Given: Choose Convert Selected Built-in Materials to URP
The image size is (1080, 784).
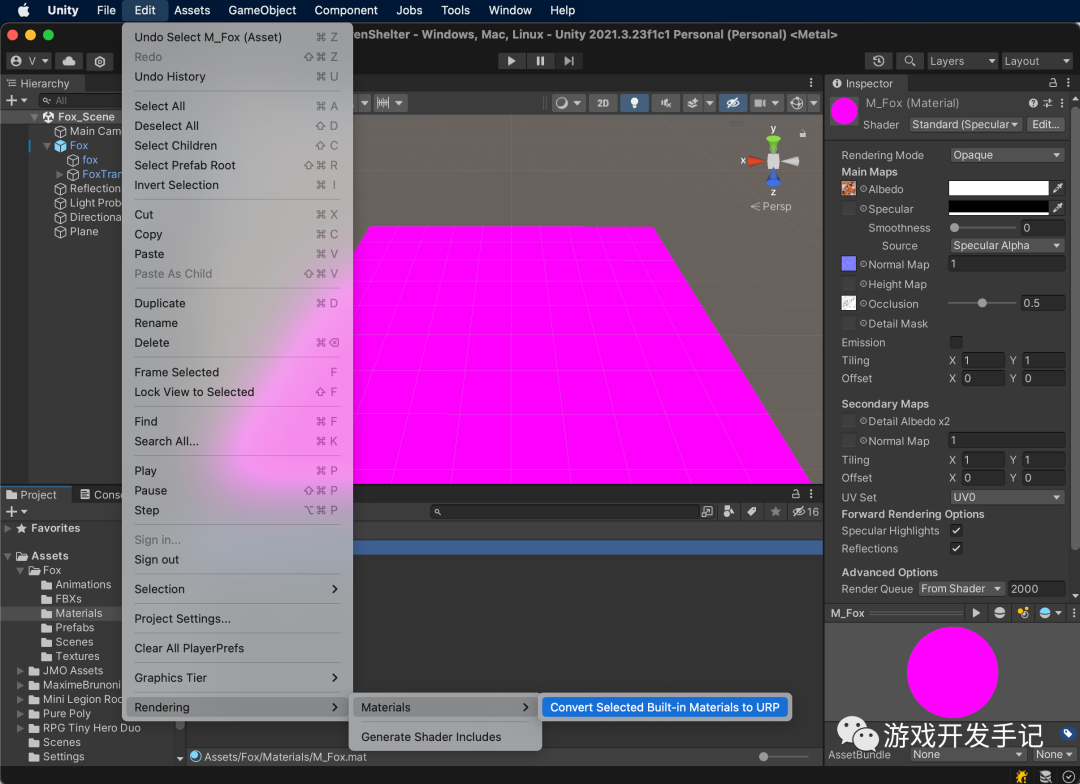Looking at the screenshot, I should click(665, 708).
